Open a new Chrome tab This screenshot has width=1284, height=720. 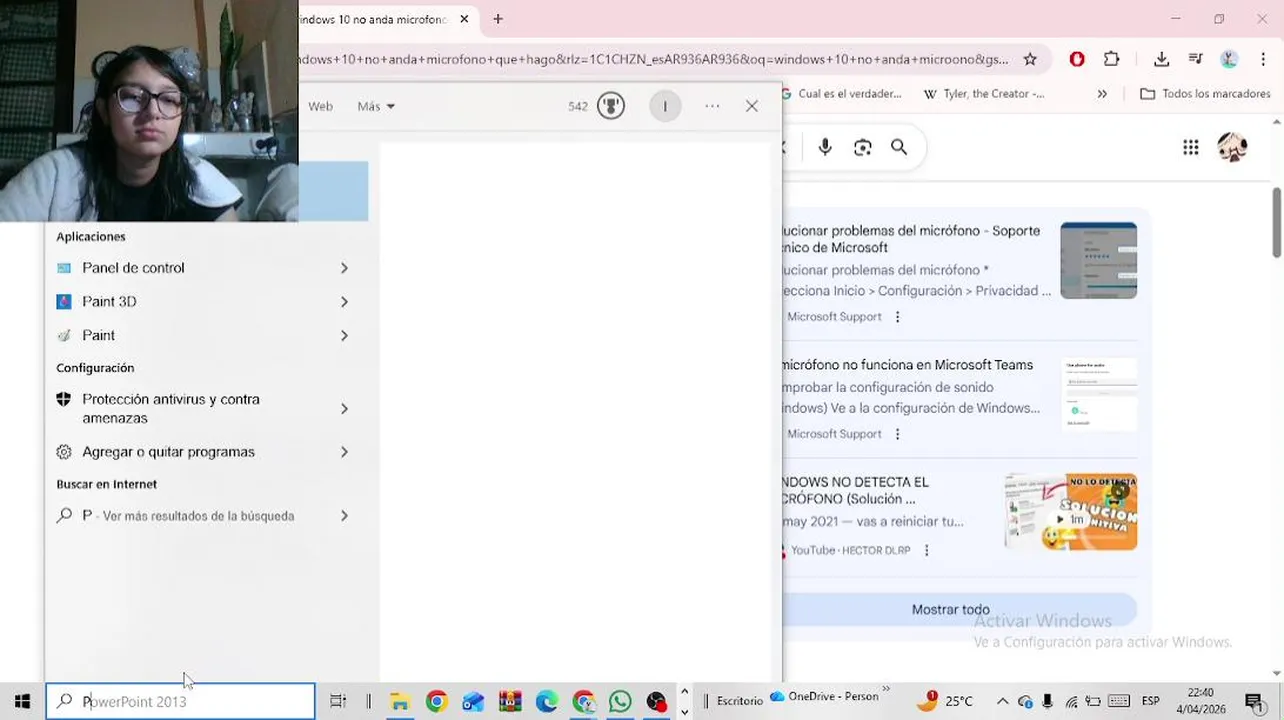tap(498, 19)
